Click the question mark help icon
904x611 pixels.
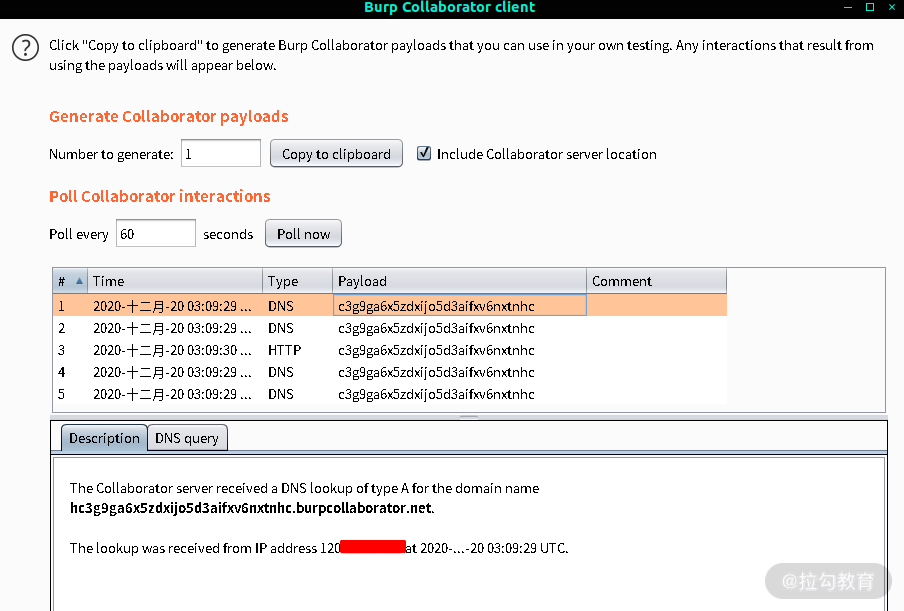point(25,48)
